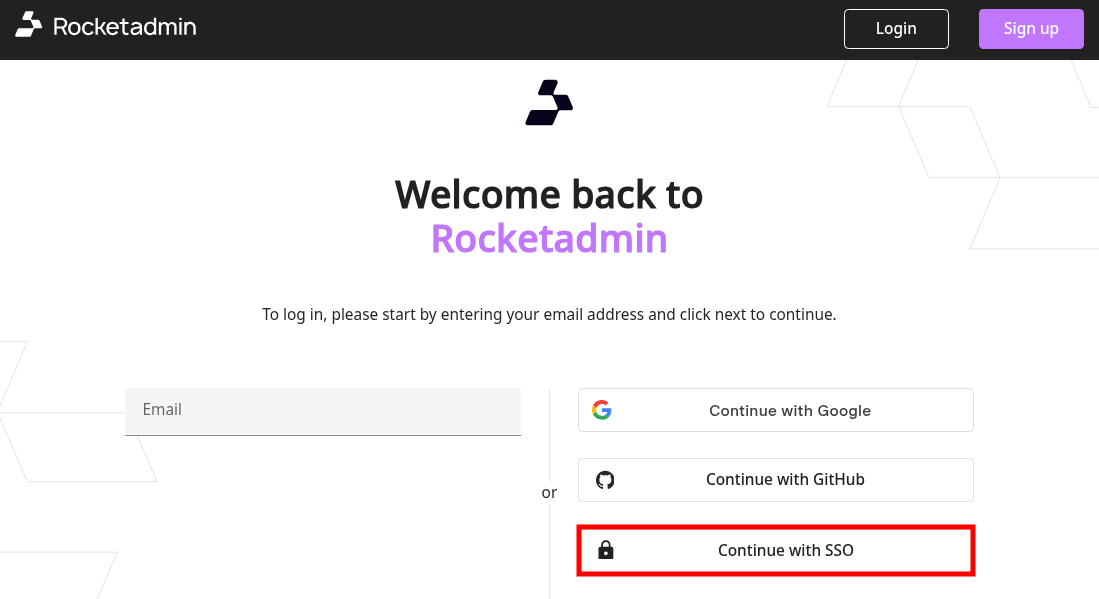
Task: Select Continue with SSO
Action: pos(785,550)
